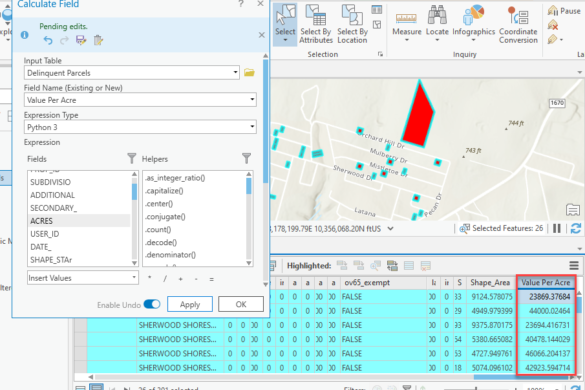
Task: Click the Pause labeling icon
Action: (553, 10)
